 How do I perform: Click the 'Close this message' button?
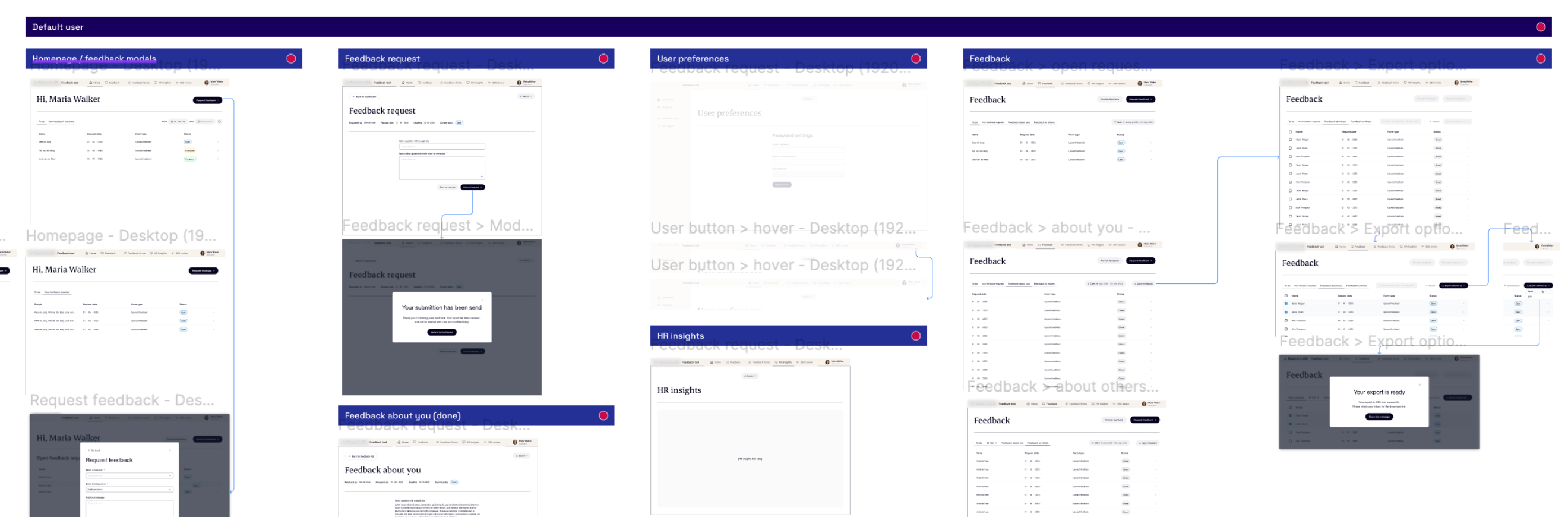tap(1379, 417)
